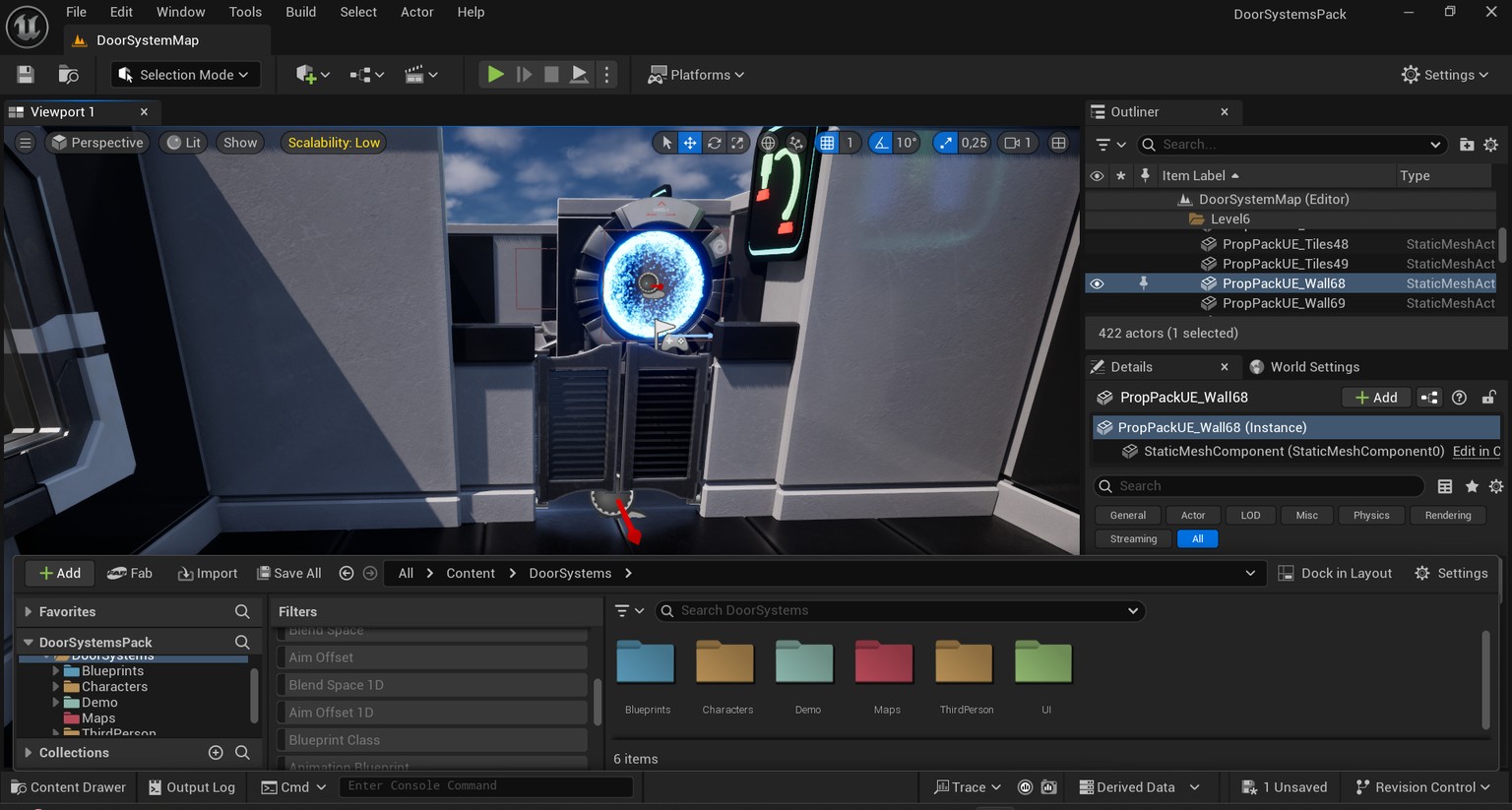
Task: Open the Content Browser asset filter icon menu
Action: pos(628,611)
